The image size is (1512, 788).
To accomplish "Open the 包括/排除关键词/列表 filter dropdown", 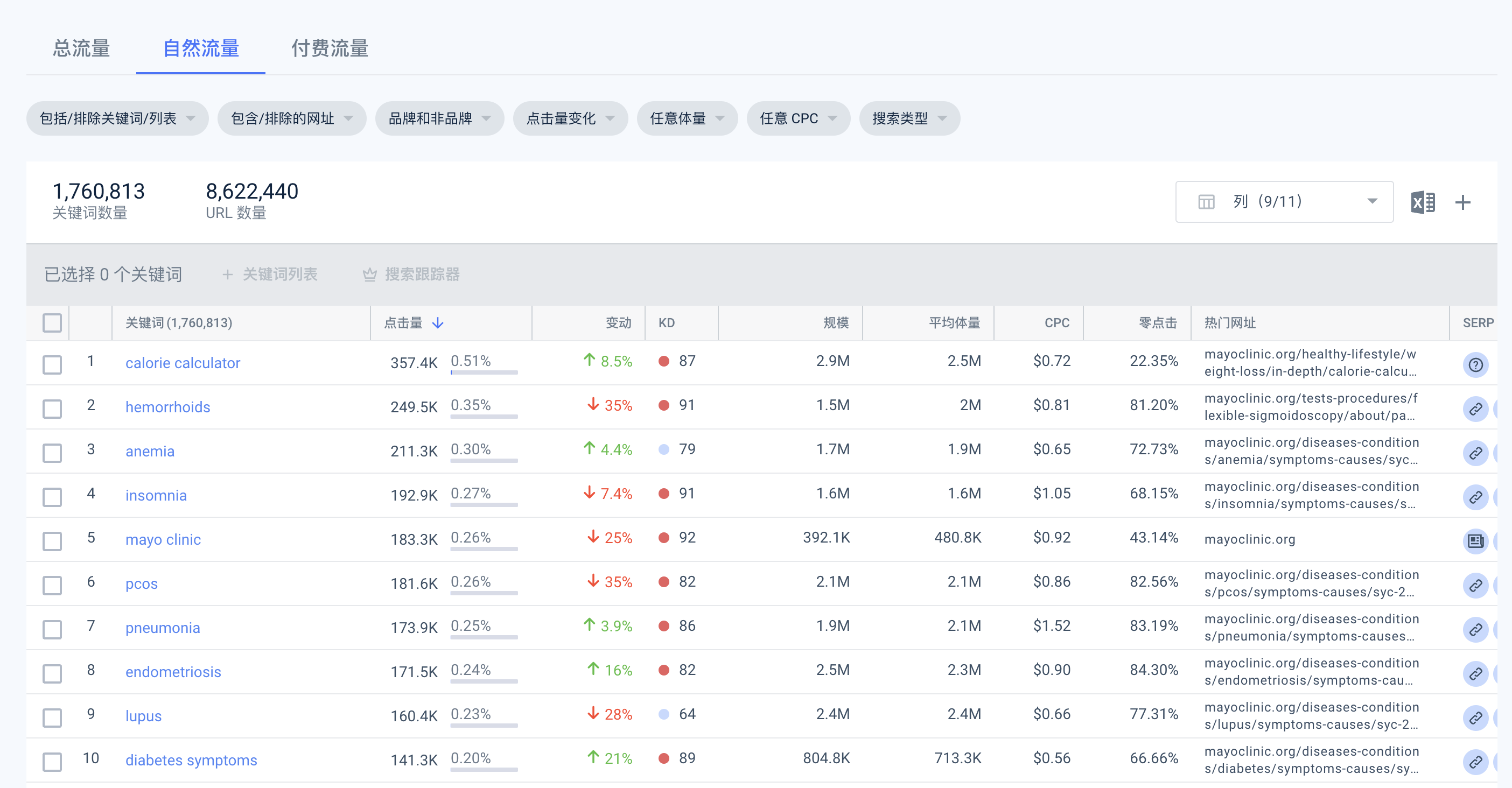I will click(117, 118).
